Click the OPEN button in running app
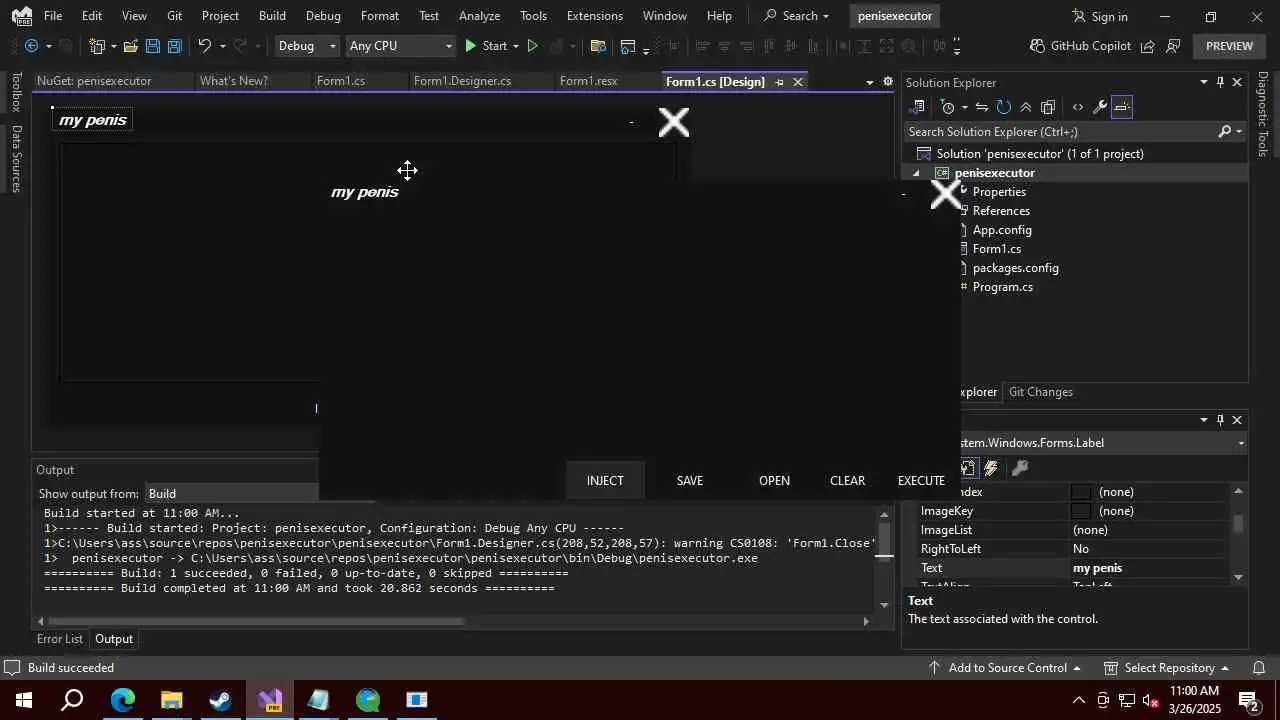The image size is (1280, 720). [x=774, y=481]
